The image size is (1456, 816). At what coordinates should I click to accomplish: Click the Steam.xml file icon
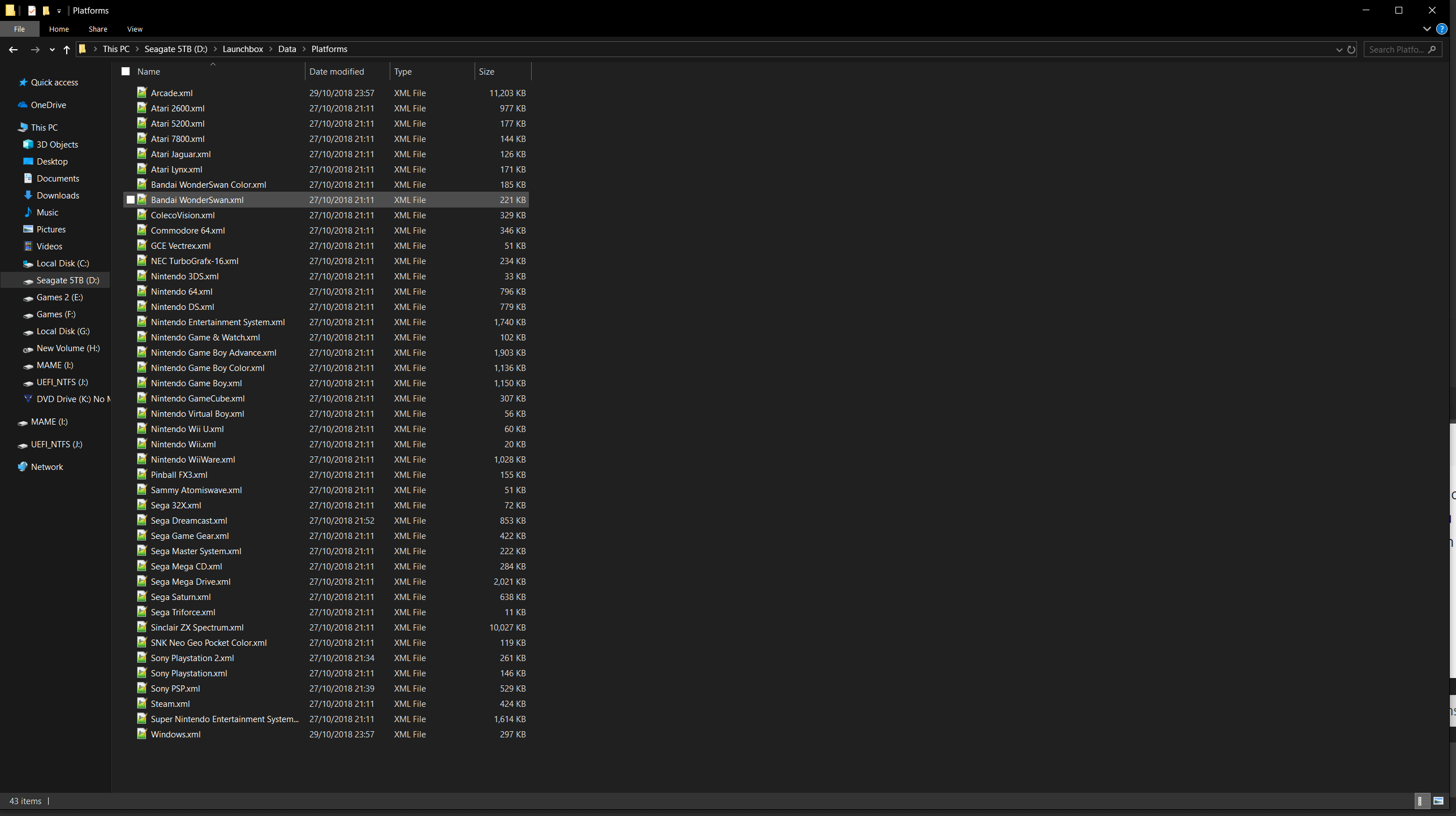click(142, 703)
